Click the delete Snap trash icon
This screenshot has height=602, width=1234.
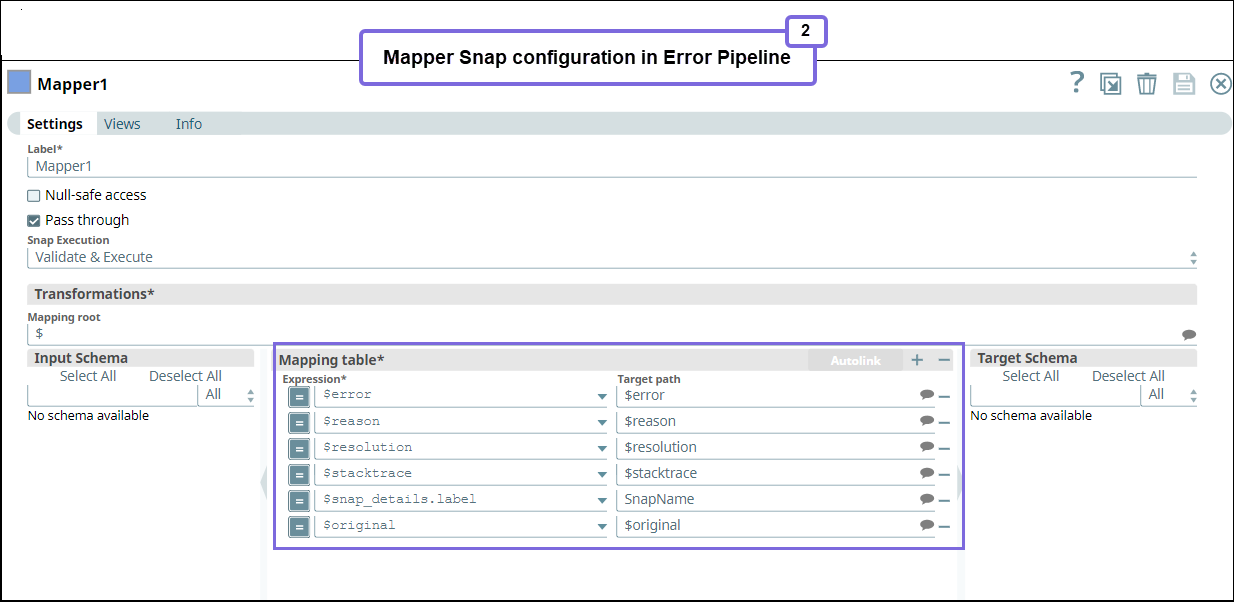(x=1147, y=84)
